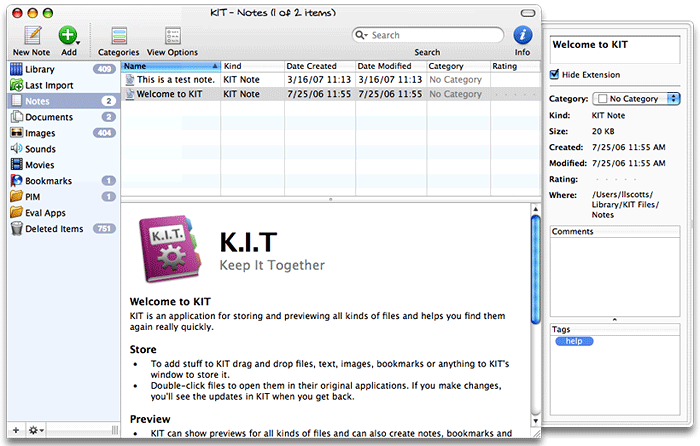This screenshot has width=700, height=446.
Task: Set rating dots in Welcome to KIT row
Action: (x=515, y=94)
